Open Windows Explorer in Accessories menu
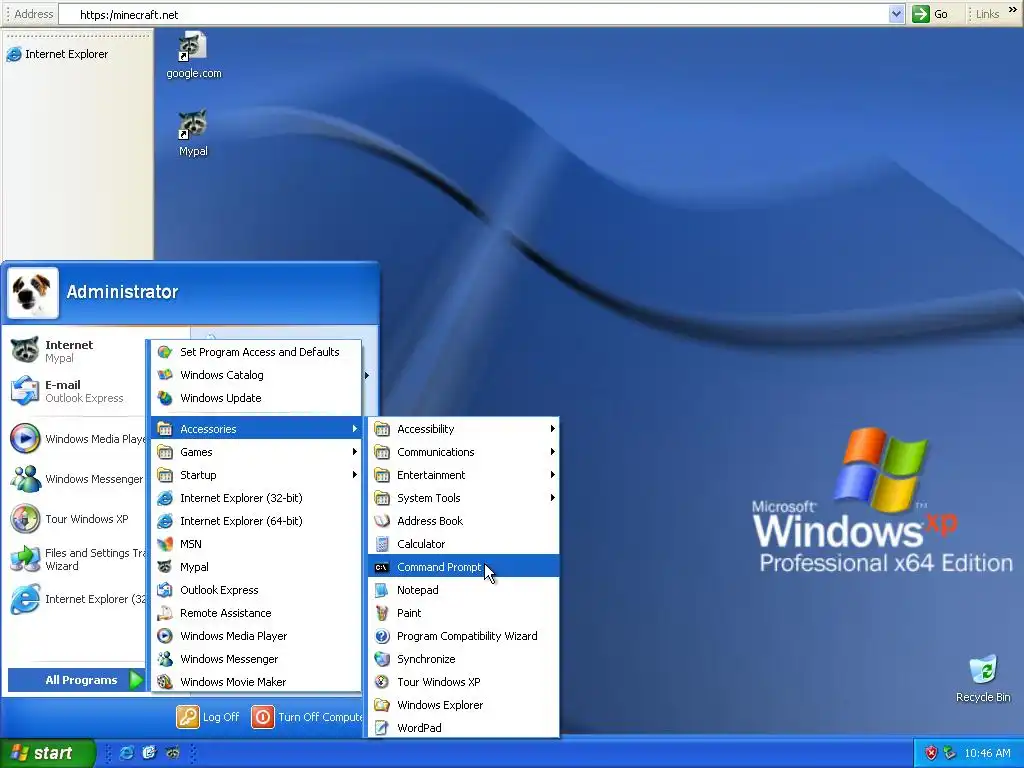Screen dimensions: 1024x768 click(464, 705)
